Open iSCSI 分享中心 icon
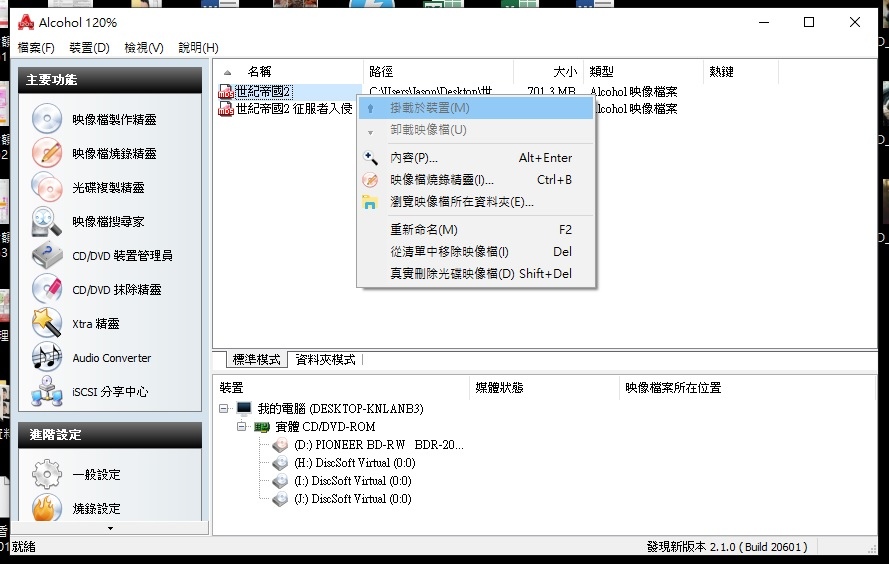This screenshot has height=564, width=889. tap(46, 391)
